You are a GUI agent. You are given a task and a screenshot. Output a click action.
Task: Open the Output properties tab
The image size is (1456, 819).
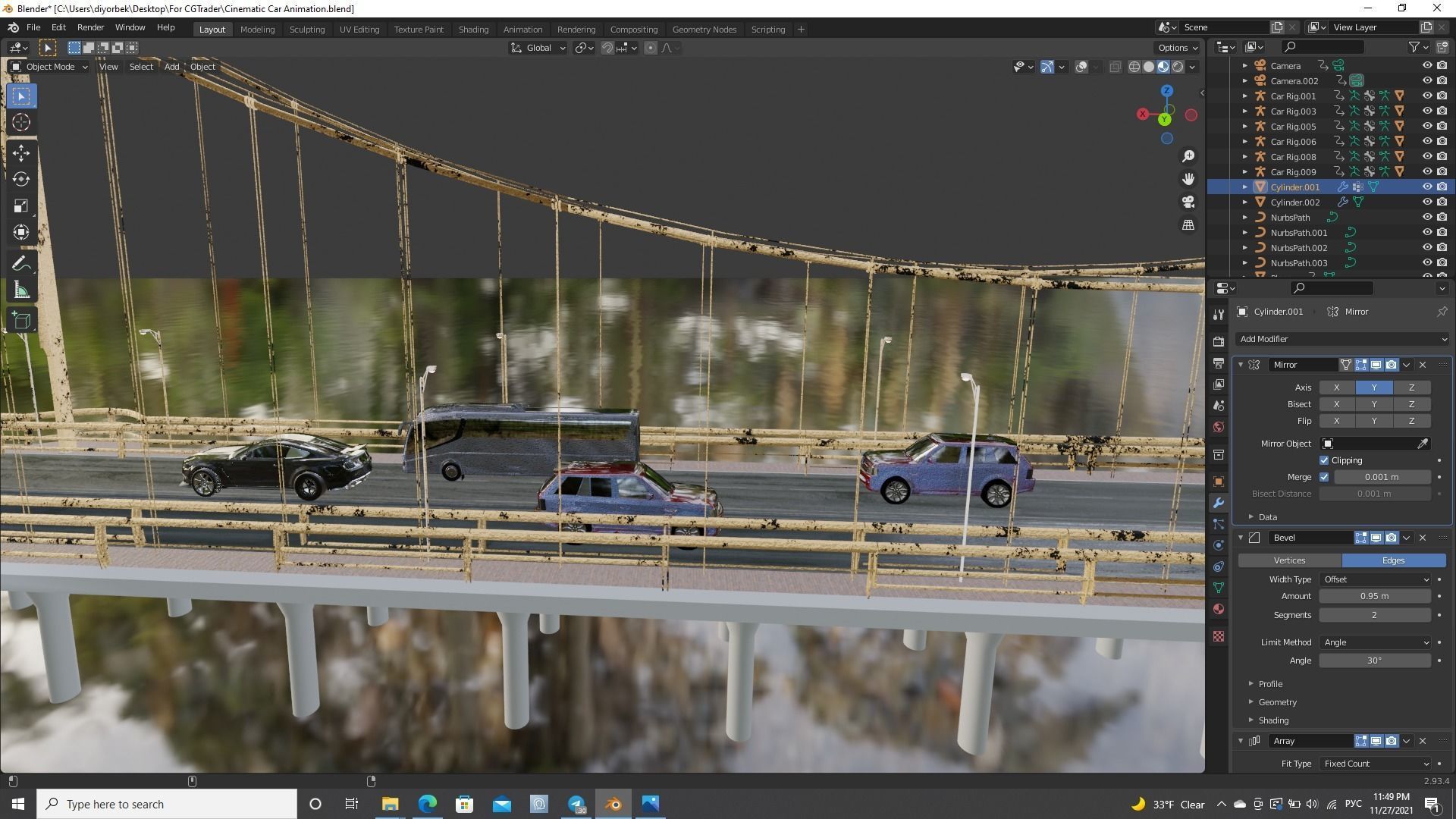[x=1219, y=363]
